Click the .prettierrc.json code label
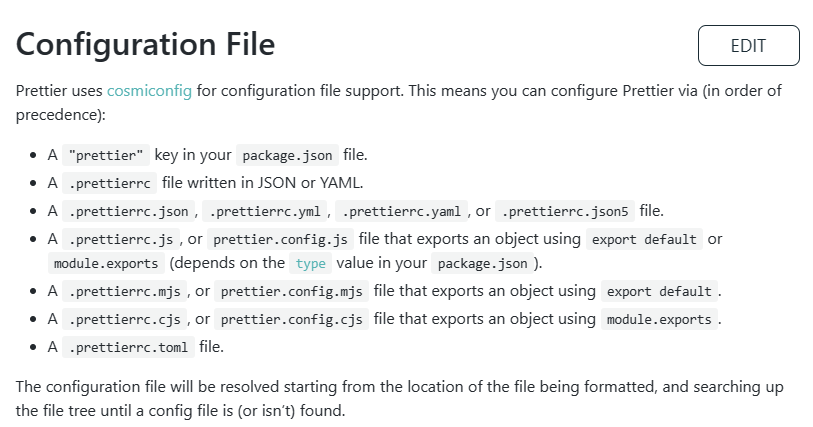Screen dimensions: 813x427 tap(129, 211)
